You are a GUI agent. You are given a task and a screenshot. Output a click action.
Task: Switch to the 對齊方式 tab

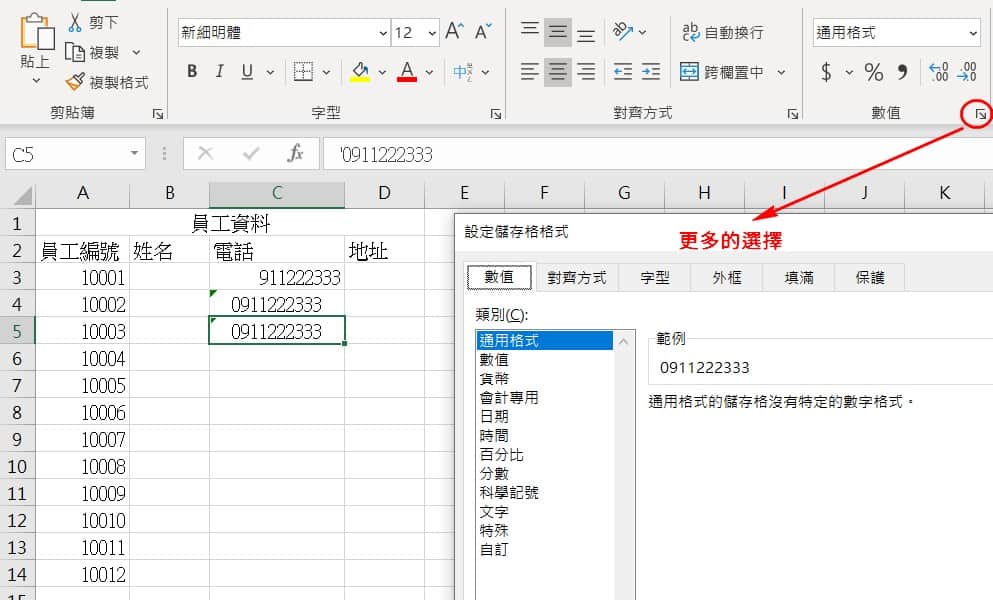577,278
